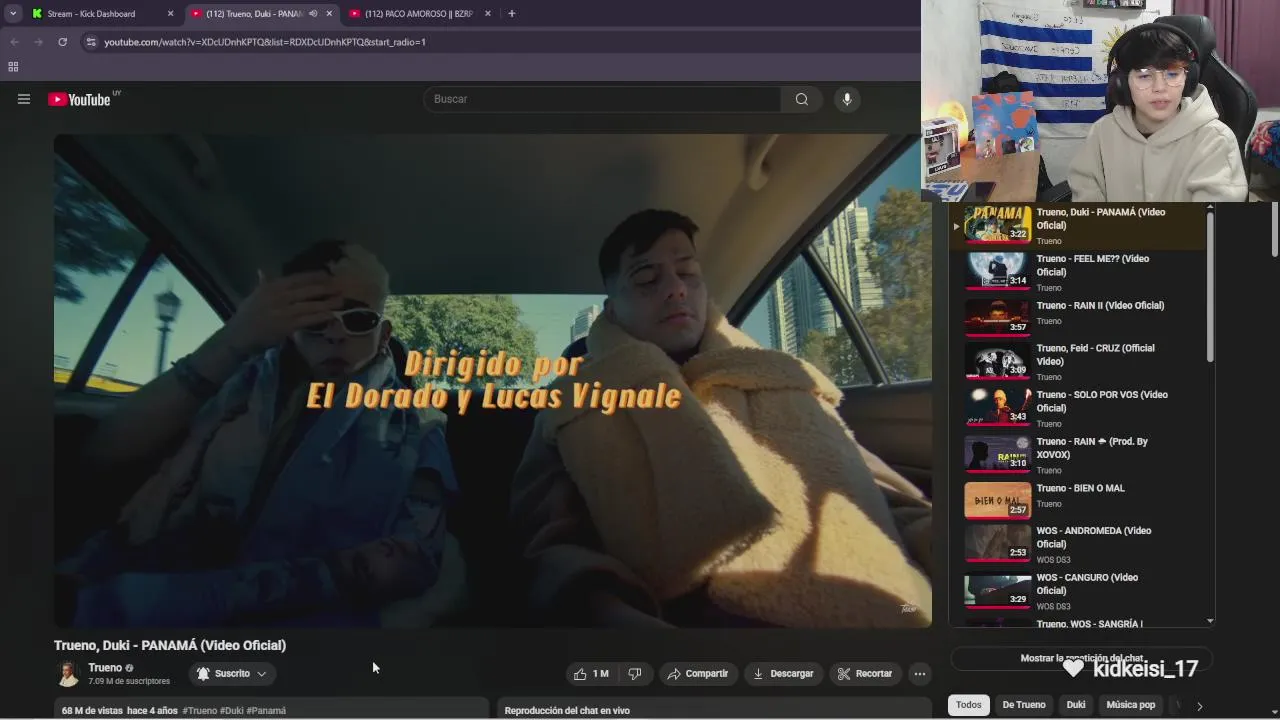Play WOS - CANGURO thumbnail

point(997,590)
